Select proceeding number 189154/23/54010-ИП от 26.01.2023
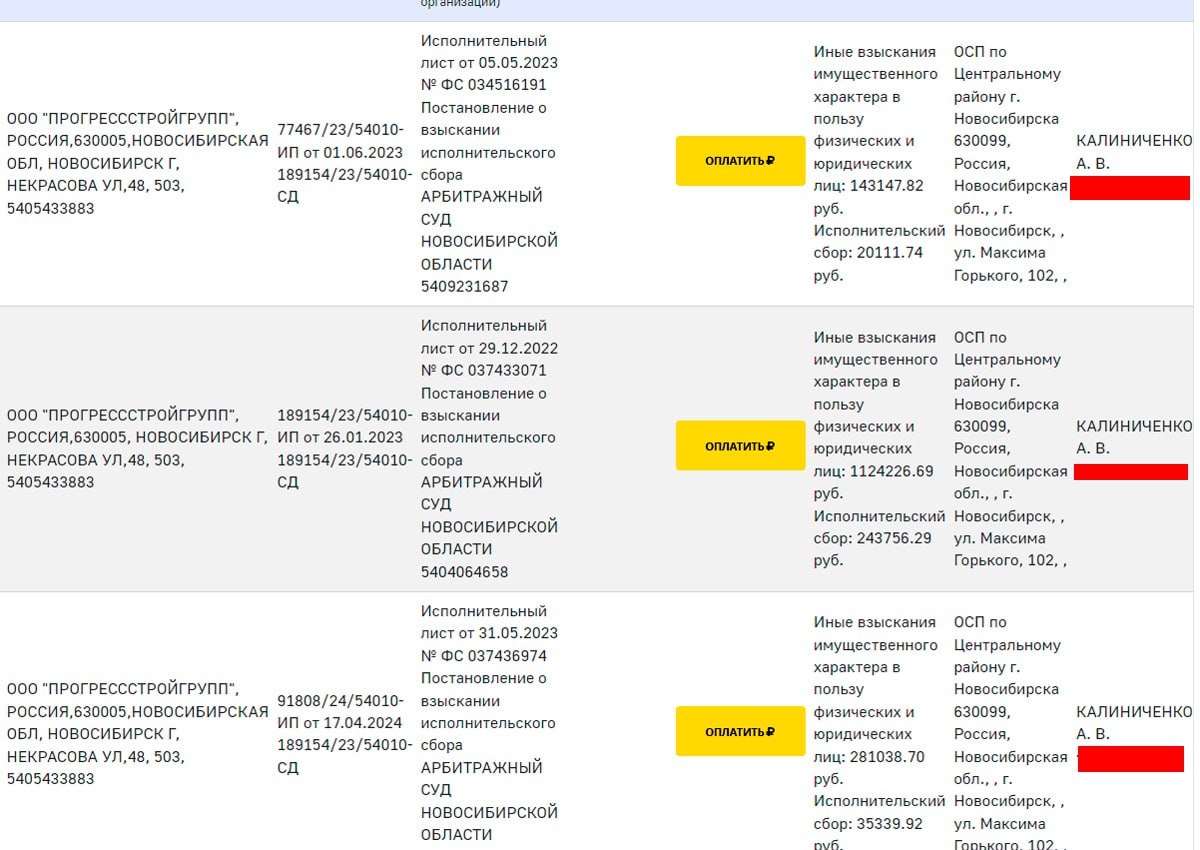Viewport: 1200px width, 850px height. pos(344,426)
